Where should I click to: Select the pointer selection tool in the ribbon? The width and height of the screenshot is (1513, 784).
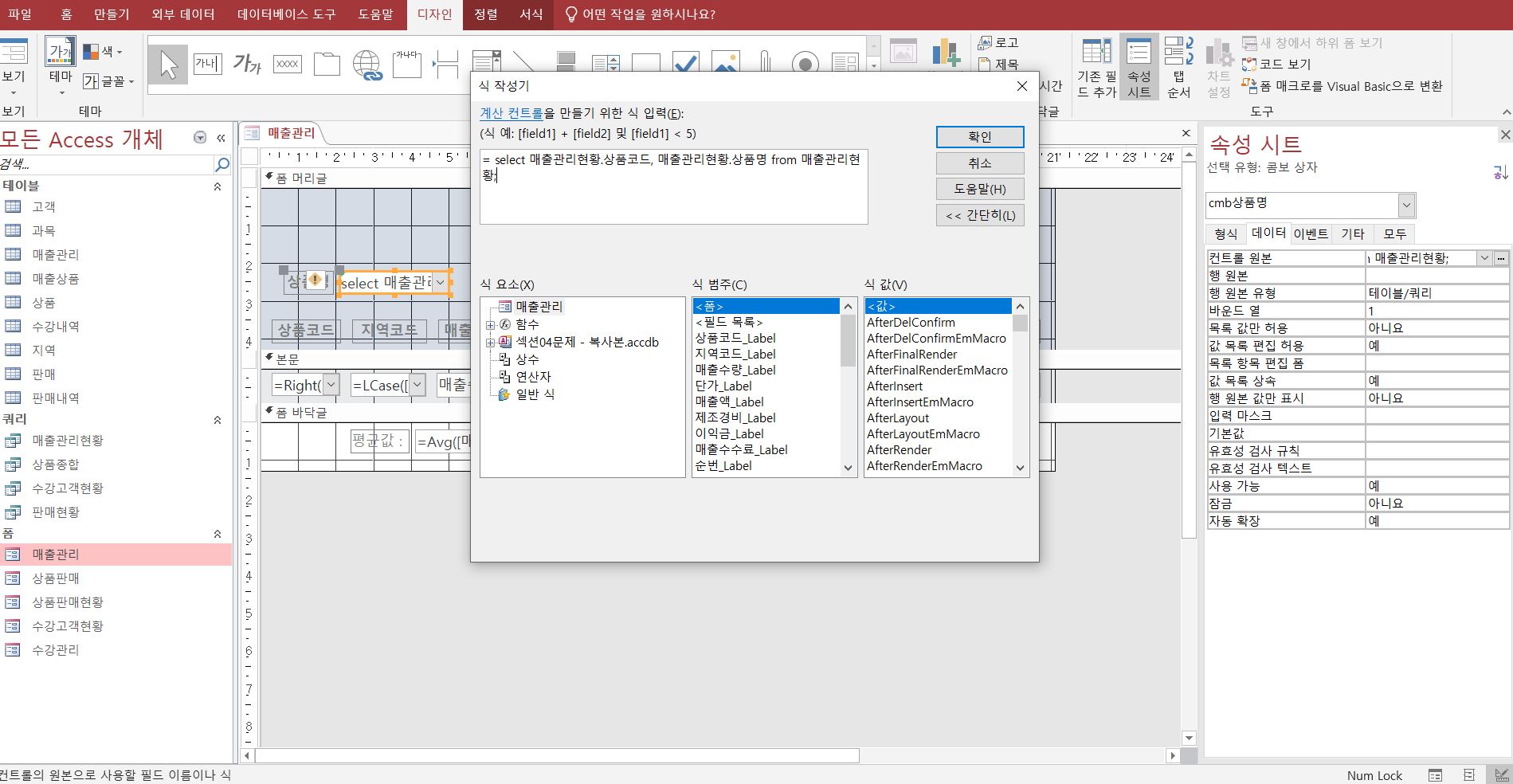168,64
